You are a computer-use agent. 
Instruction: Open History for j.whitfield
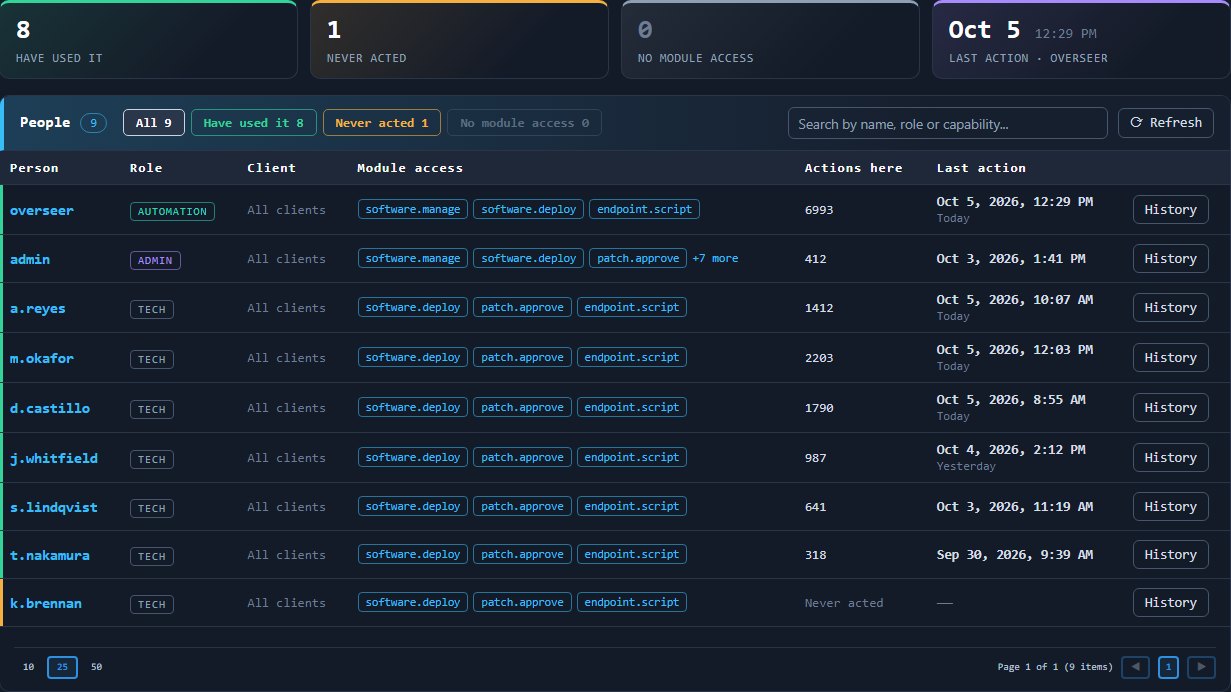coord(1170,458)
